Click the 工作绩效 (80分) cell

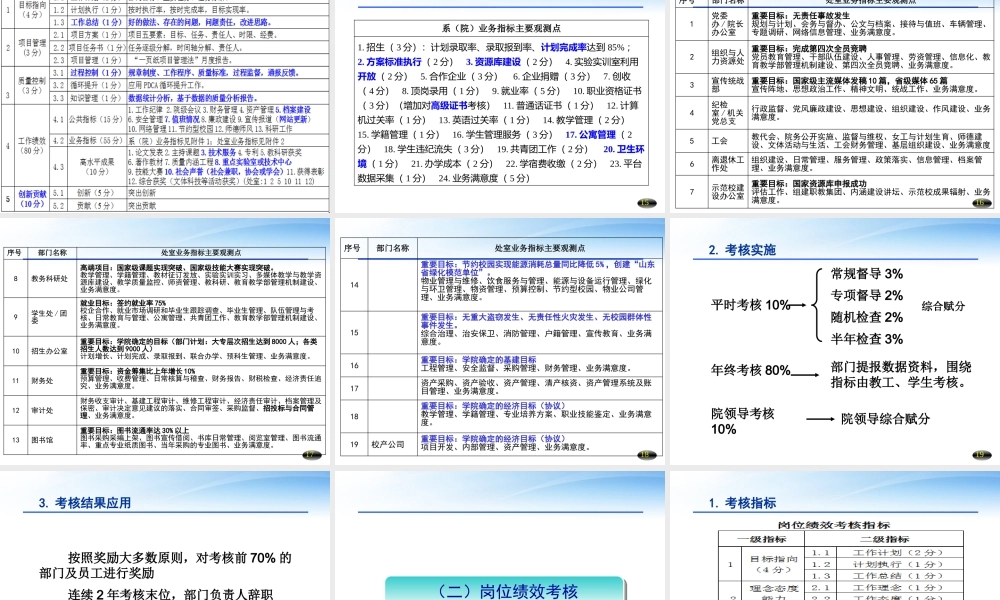coord(32,145)
